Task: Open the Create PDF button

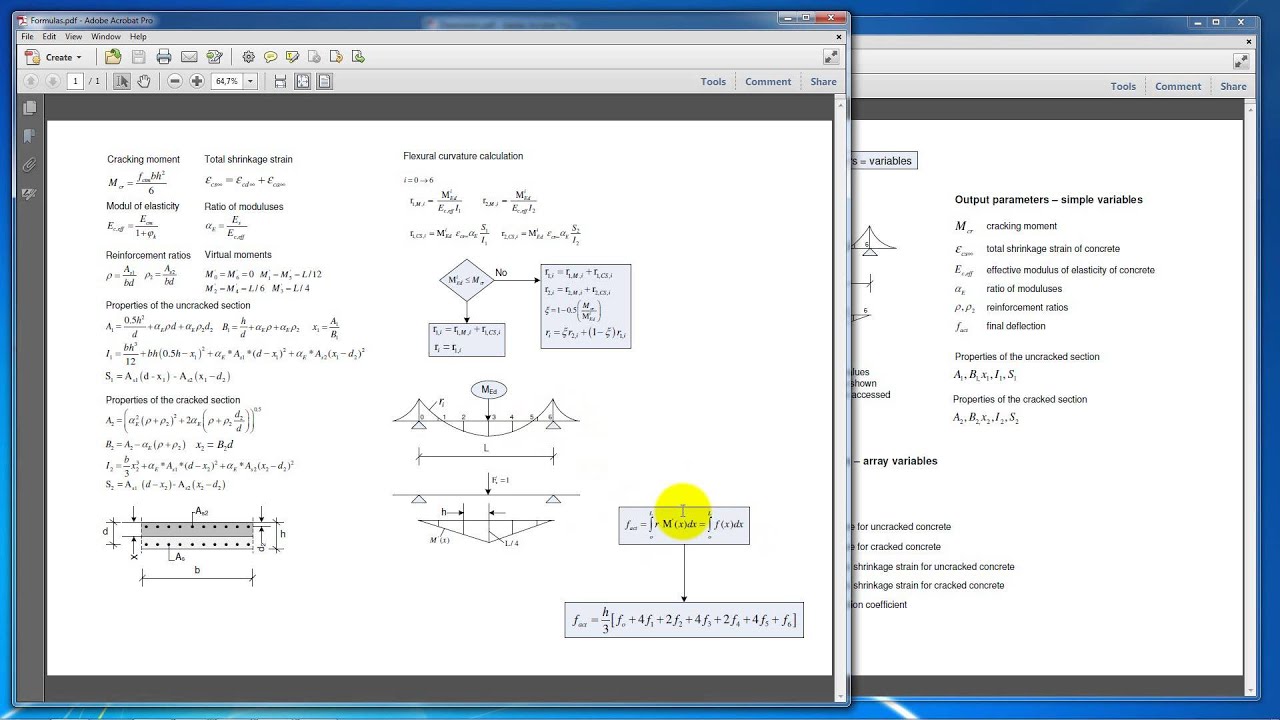Action: pyautogui.click(x=52, y=57)
